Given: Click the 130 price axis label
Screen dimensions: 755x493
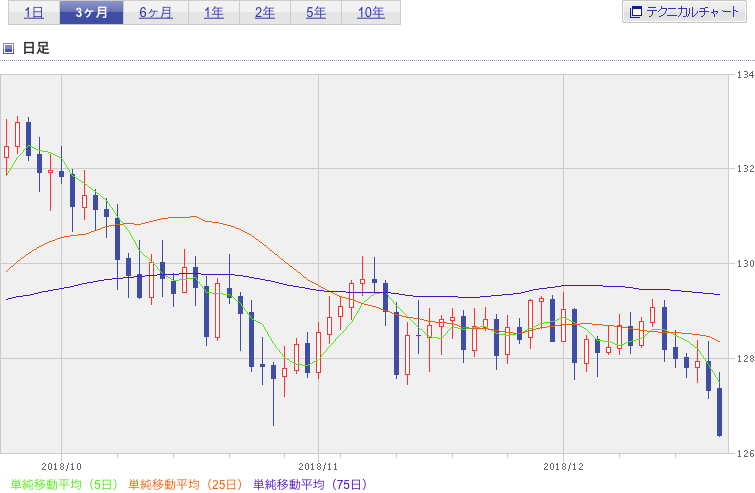Looking at the screenshot, I should 745,263.
